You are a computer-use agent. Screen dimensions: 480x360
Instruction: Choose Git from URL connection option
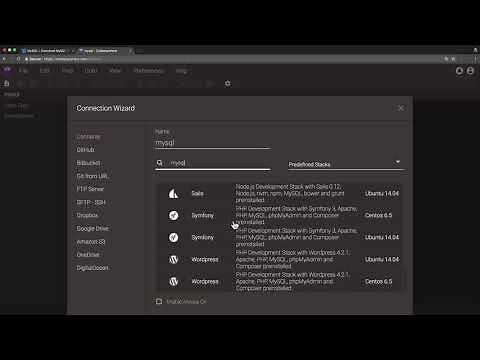point(92,176)
